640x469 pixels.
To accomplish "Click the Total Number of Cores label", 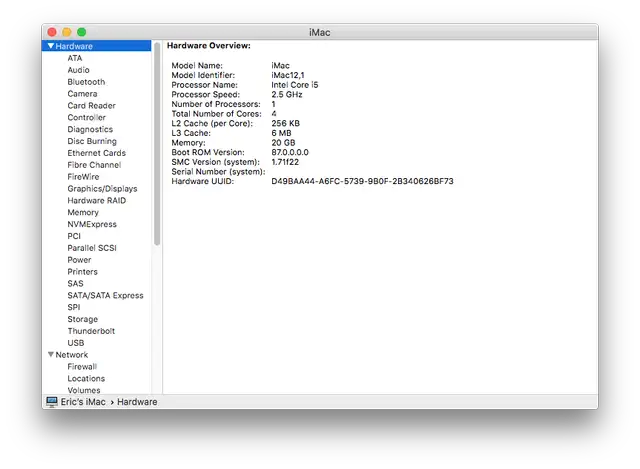I will click(216, 113).
